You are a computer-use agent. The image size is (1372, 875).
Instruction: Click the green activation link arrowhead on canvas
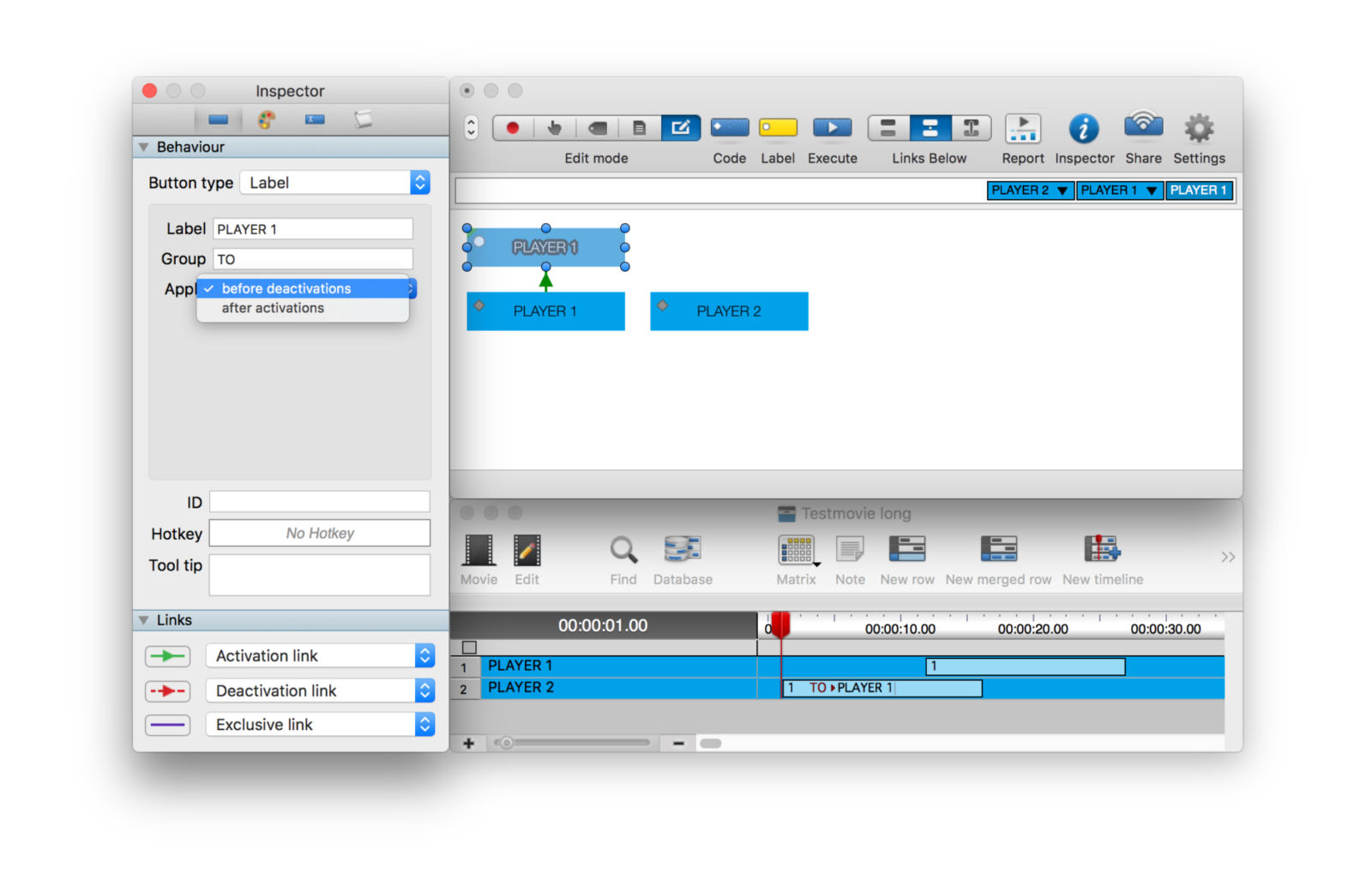(x=545, y=280)
